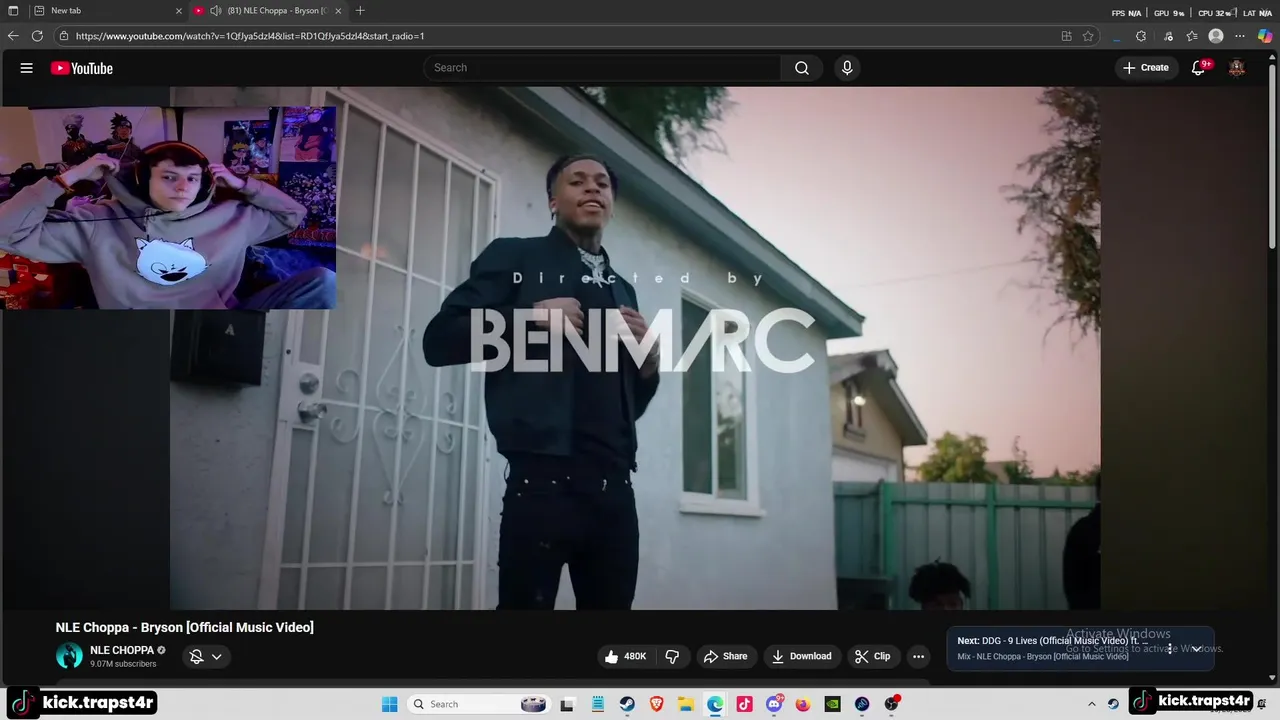Open the YouTube notifications bell
The height and width of the screenshot is (720, 1280).
[1199, 68]
